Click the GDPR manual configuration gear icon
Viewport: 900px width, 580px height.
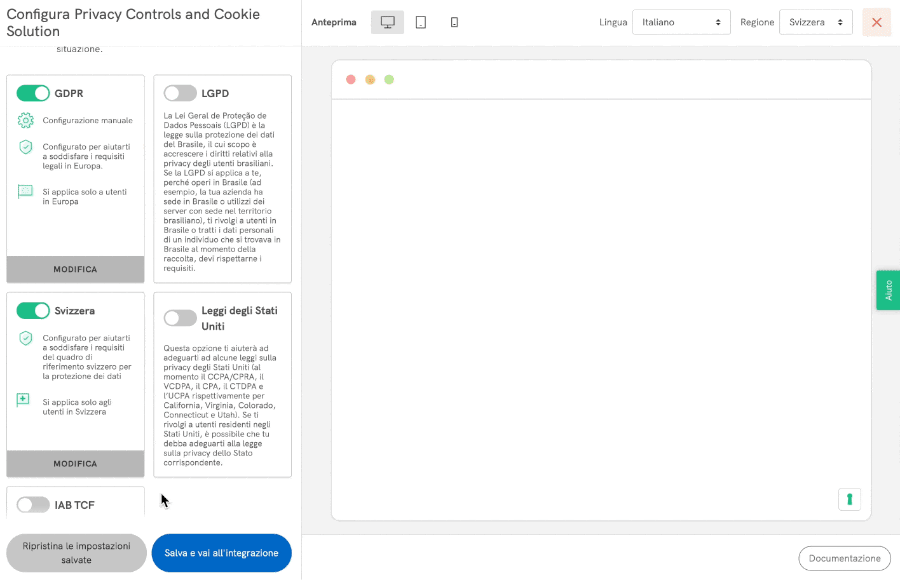[x=26, y=120]
